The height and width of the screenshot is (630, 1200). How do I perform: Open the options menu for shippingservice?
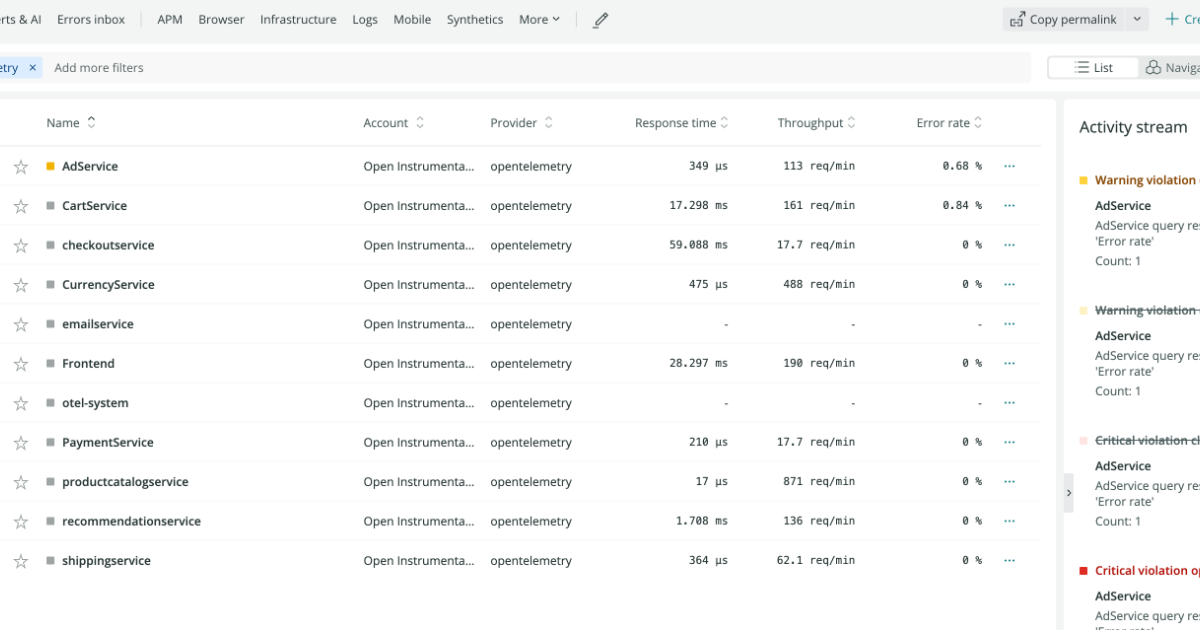pyautogui.click(x=1009, y=560)
